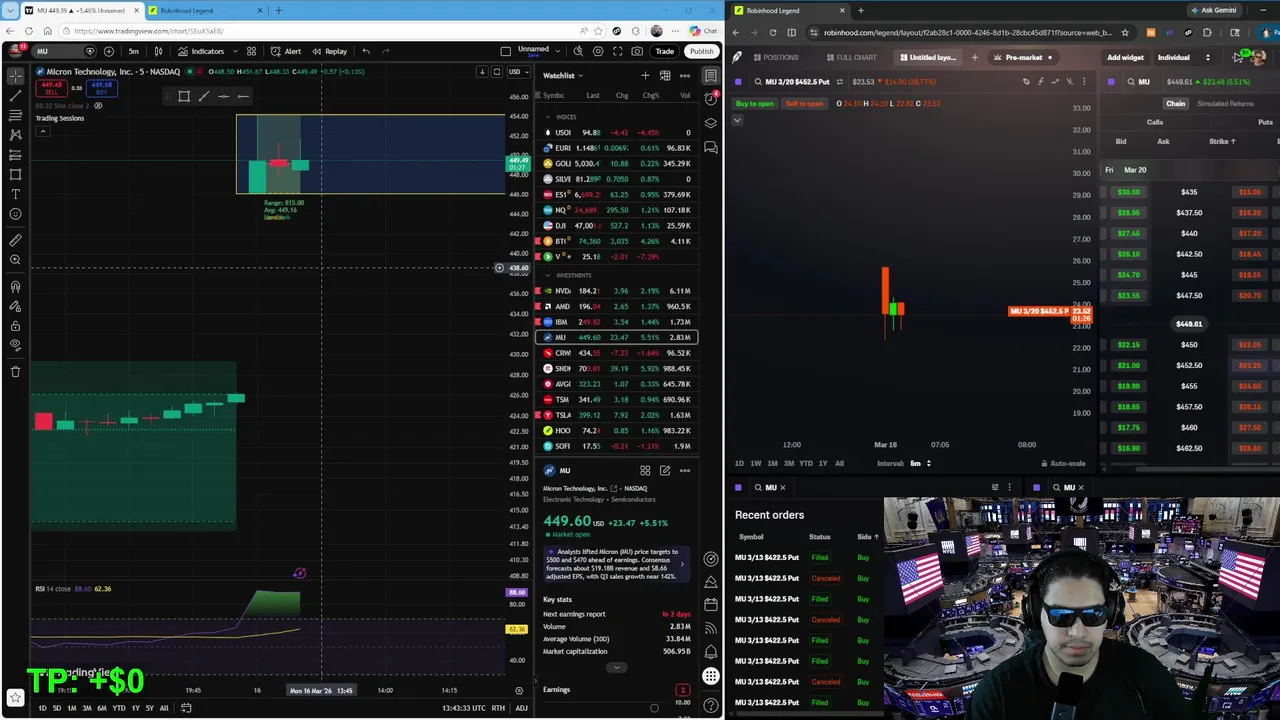This screenshot has width=1280, height=720.
Task: Open the watchlist panel icon in right sidebar
Action: coord(710,76)
